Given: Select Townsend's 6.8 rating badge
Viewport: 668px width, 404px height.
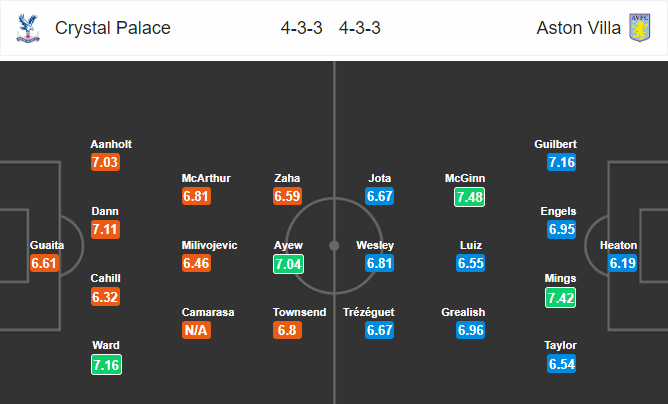Looking at the screenshot, I should 288,330.
